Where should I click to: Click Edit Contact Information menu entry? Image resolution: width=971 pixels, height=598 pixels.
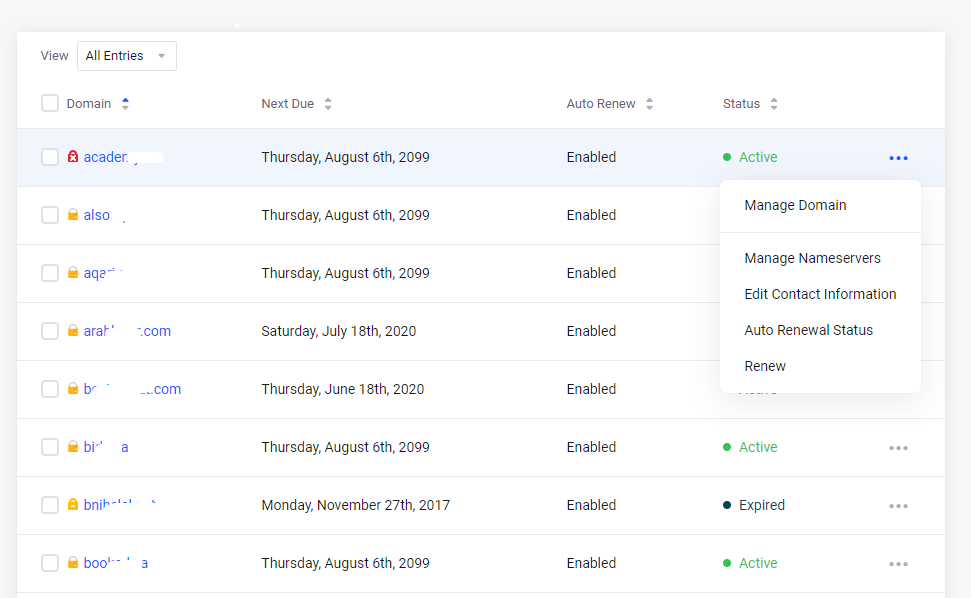(x=820, y=294)
